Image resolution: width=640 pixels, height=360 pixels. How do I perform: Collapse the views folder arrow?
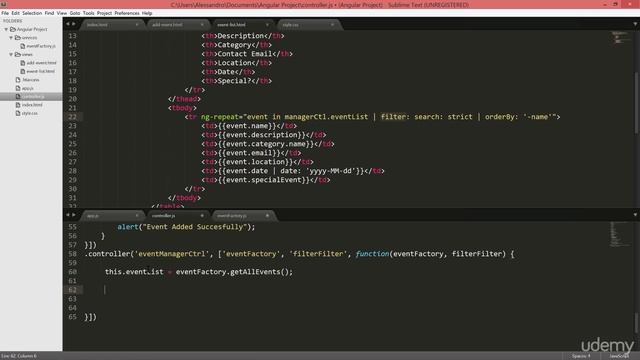11,54
